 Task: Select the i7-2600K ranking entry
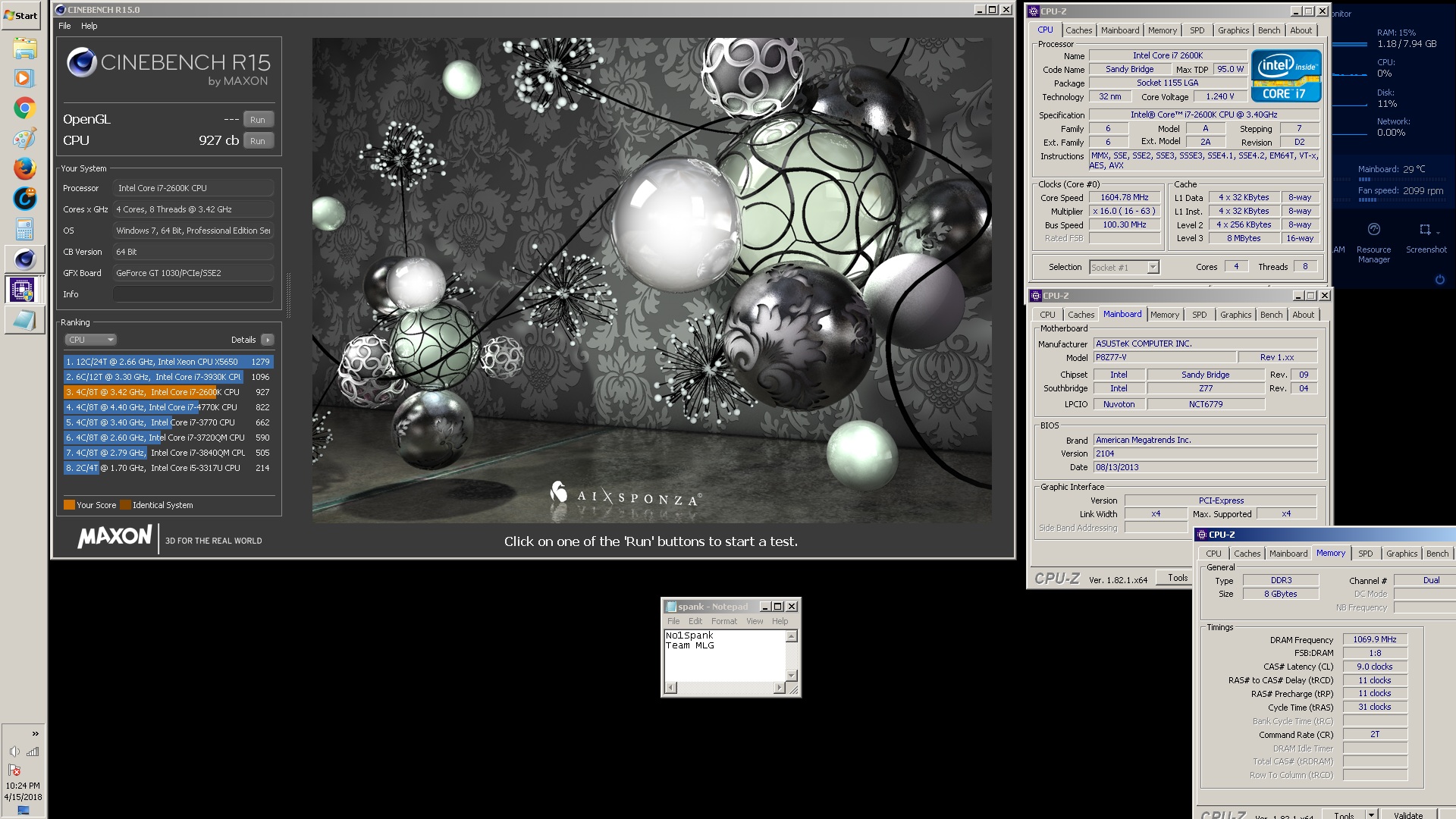click(168, 392)
